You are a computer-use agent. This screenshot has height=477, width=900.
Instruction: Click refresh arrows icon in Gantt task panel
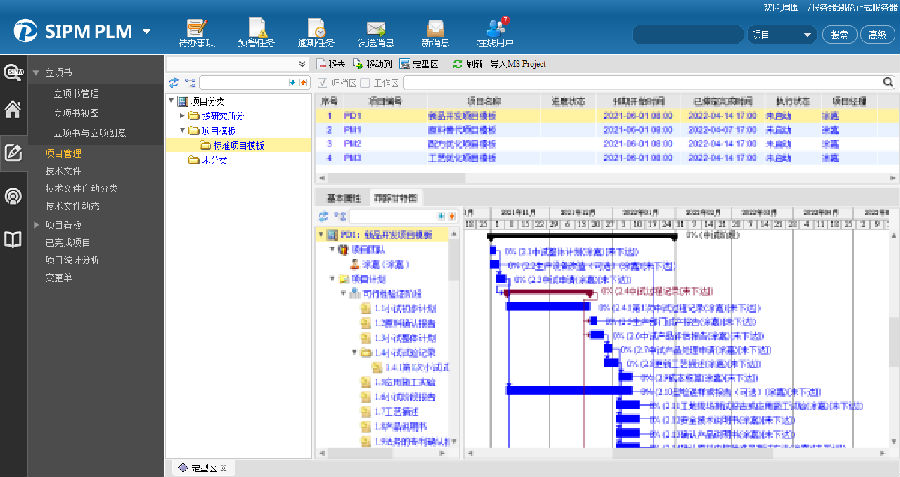point(324,216)
